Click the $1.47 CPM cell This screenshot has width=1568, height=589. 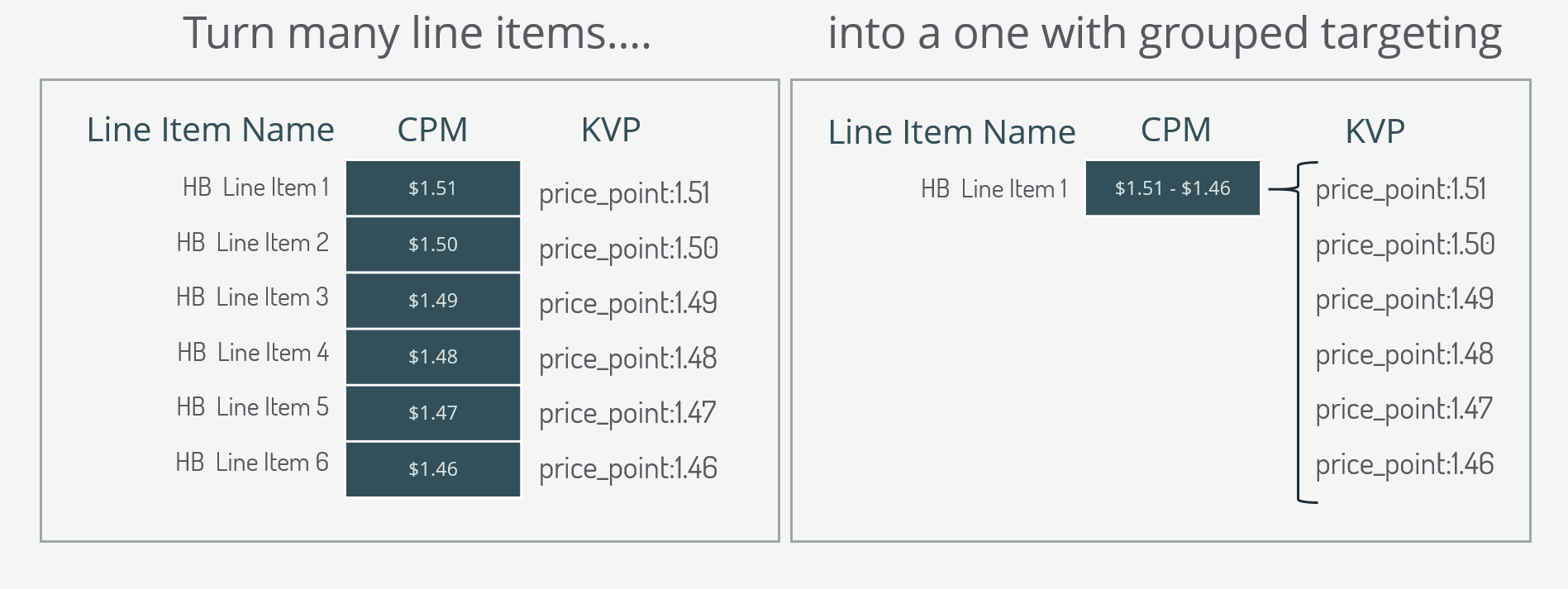tap(433, 413)
